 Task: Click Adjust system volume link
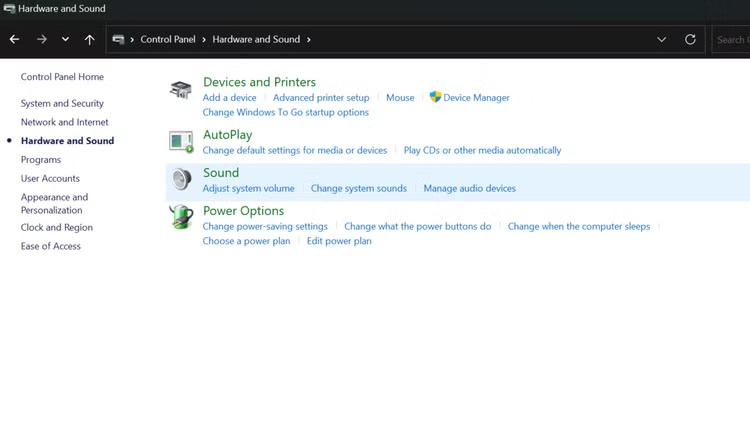click(x=248, y=188)
